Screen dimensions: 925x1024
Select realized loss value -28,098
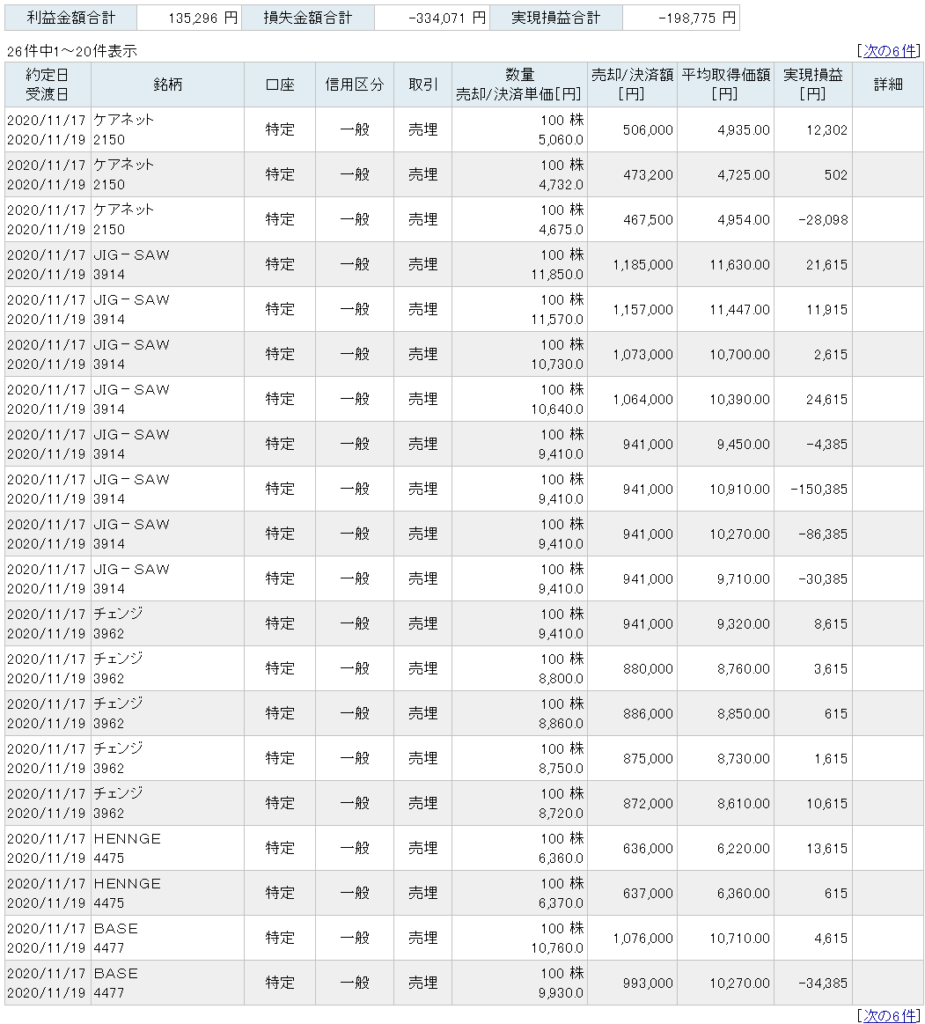(822, 220)
